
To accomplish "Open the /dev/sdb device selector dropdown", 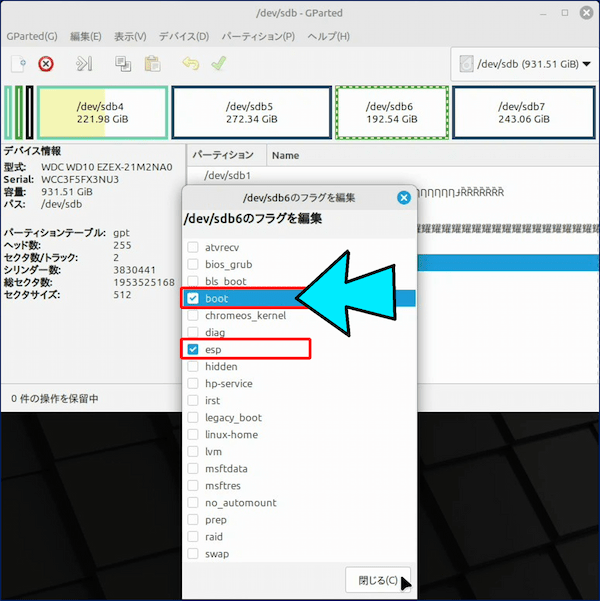I will [x=520, y=64].
